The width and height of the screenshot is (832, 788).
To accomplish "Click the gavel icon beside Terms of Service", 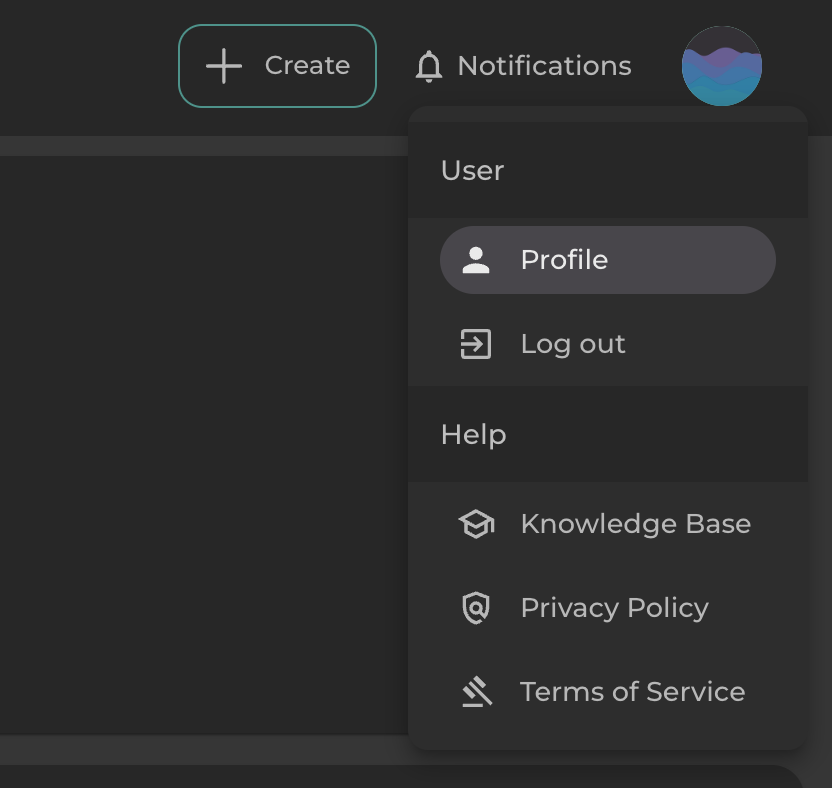I will click(476, 692).
